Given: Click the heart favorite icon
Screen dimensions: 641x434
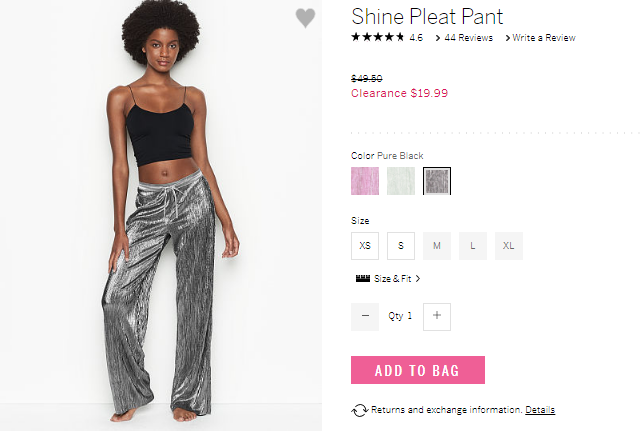Looking at the screenshot, I should (x=305, y=18).
